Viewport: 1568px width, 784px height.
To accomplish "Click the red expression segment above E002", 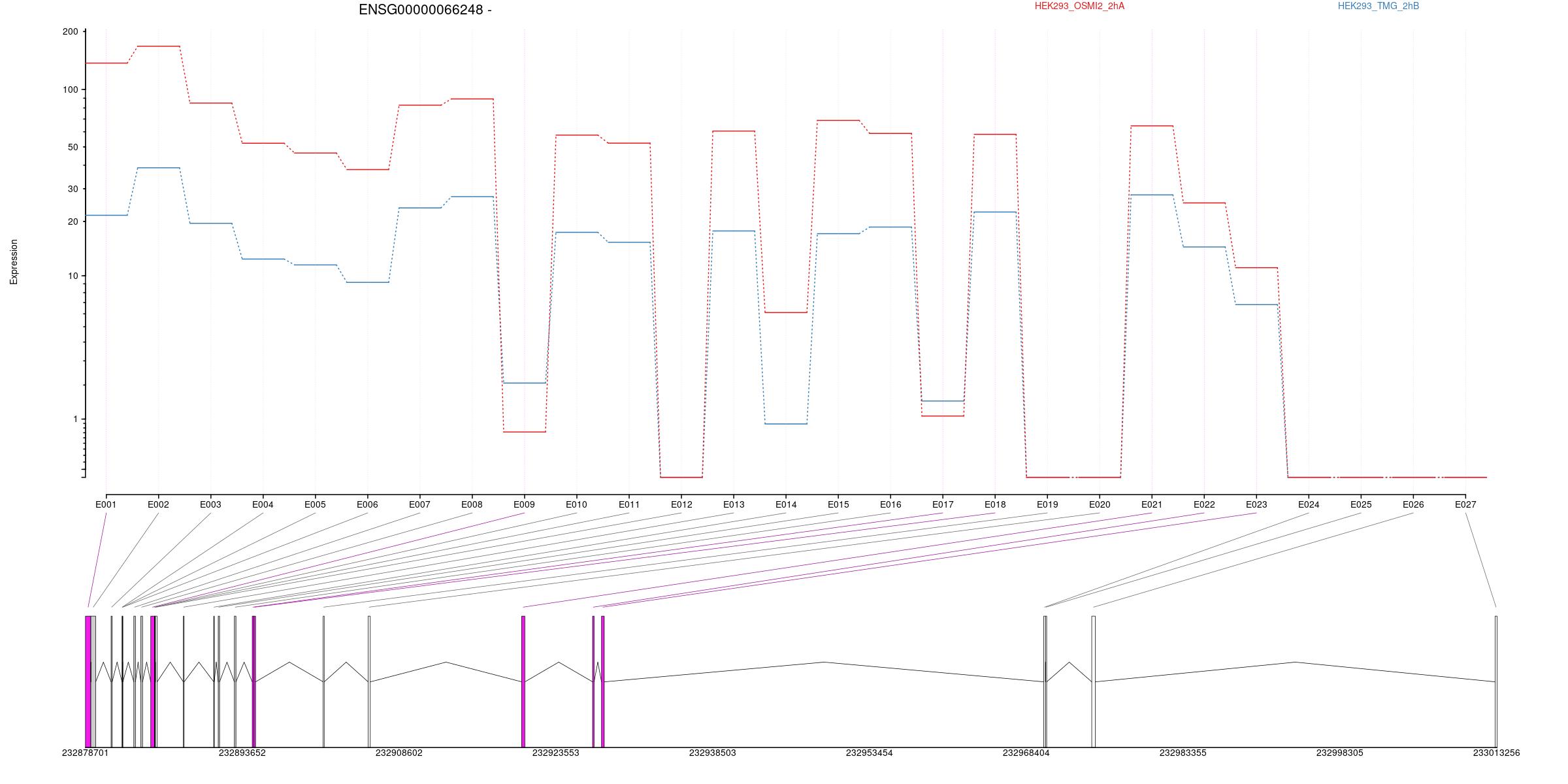I will (x=158, y=46).
